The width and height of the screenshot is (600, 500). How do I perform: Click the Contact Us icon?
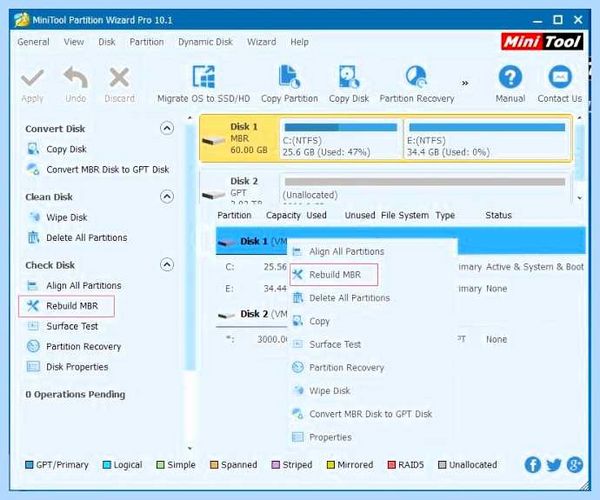560,77
